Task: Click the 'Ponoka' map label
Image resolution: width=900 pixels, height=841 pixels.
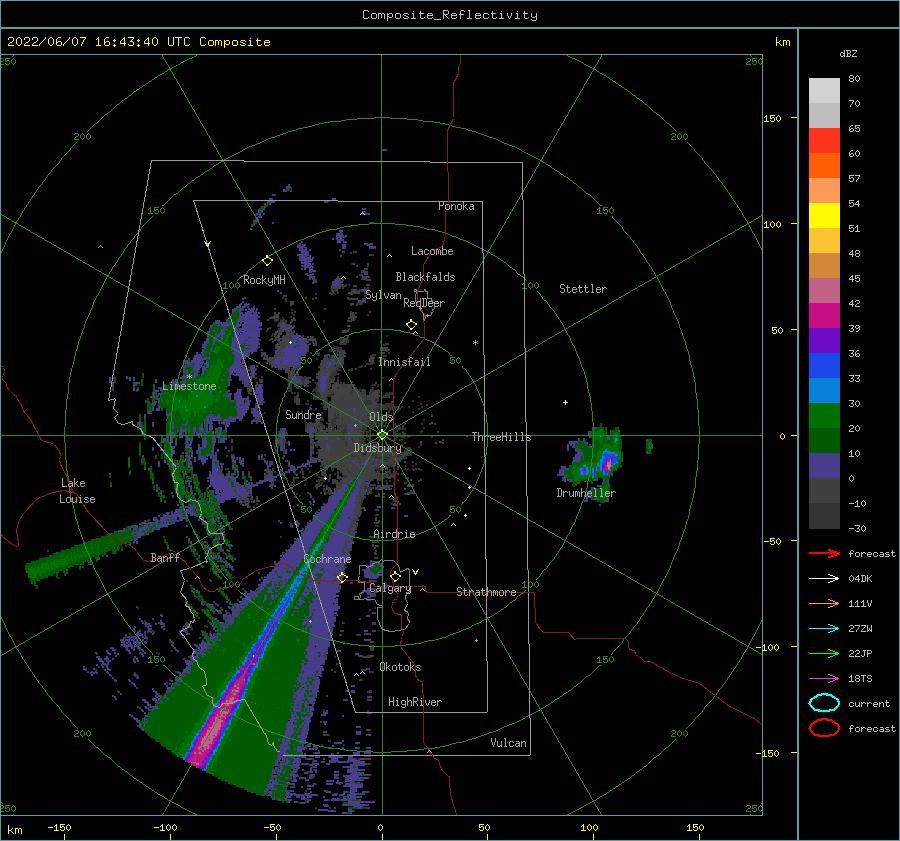Action: 456,206
